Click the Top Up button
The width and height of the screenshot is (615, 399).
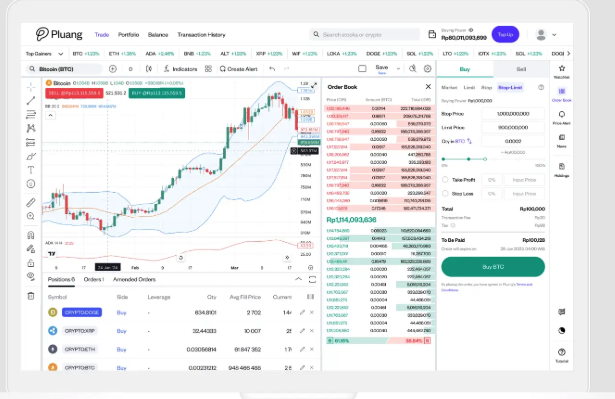click(505, 35)
